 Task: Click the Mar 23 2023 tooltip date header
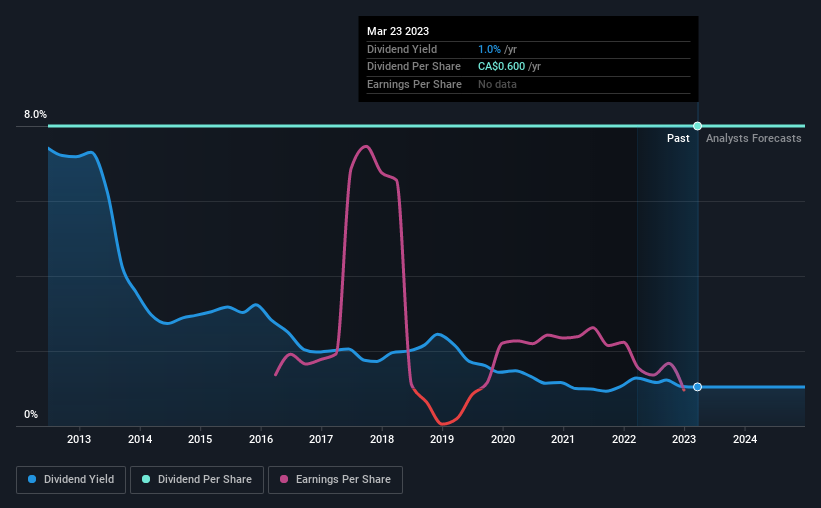tap(398, 31)
